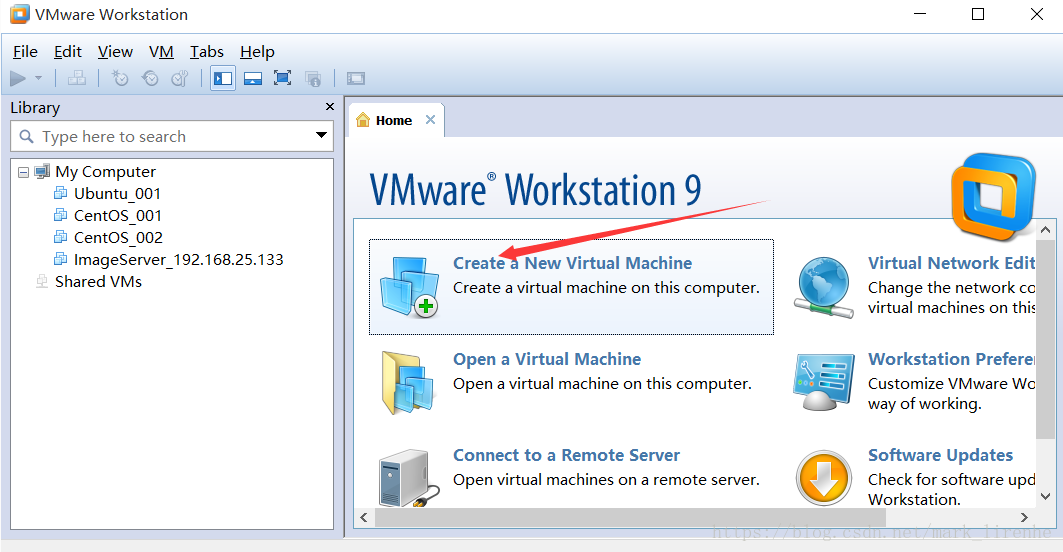Click the VMware Workstation title bar icon
1063x552 pixels.
pyautogui.click(x=19, y=14)
